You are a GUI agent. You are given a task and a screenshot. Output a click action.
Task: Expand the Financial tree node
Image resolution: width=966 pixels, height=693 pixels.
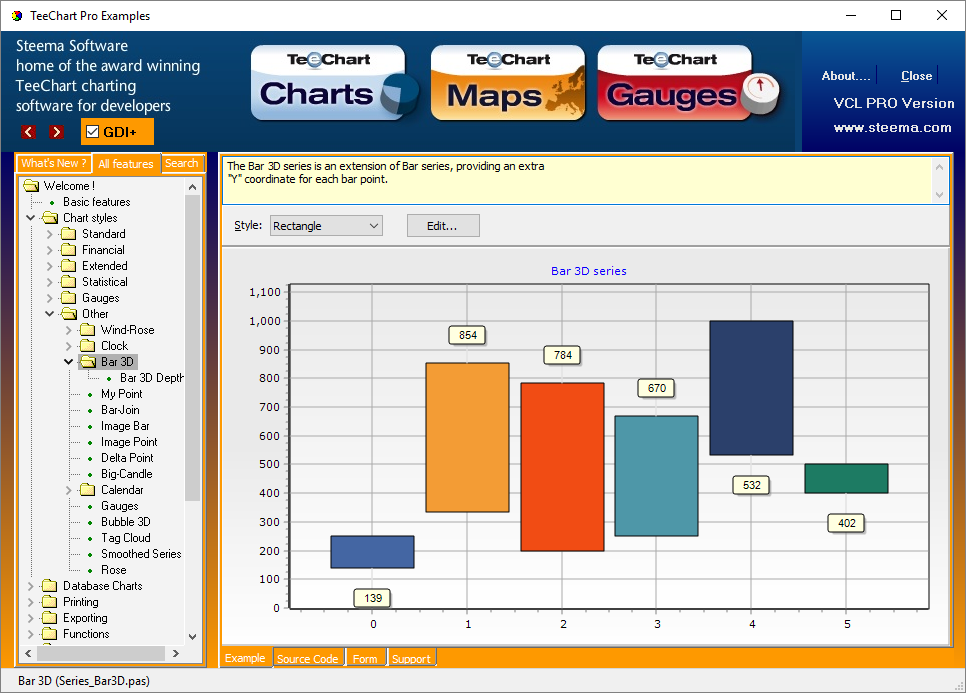point(49,249)
